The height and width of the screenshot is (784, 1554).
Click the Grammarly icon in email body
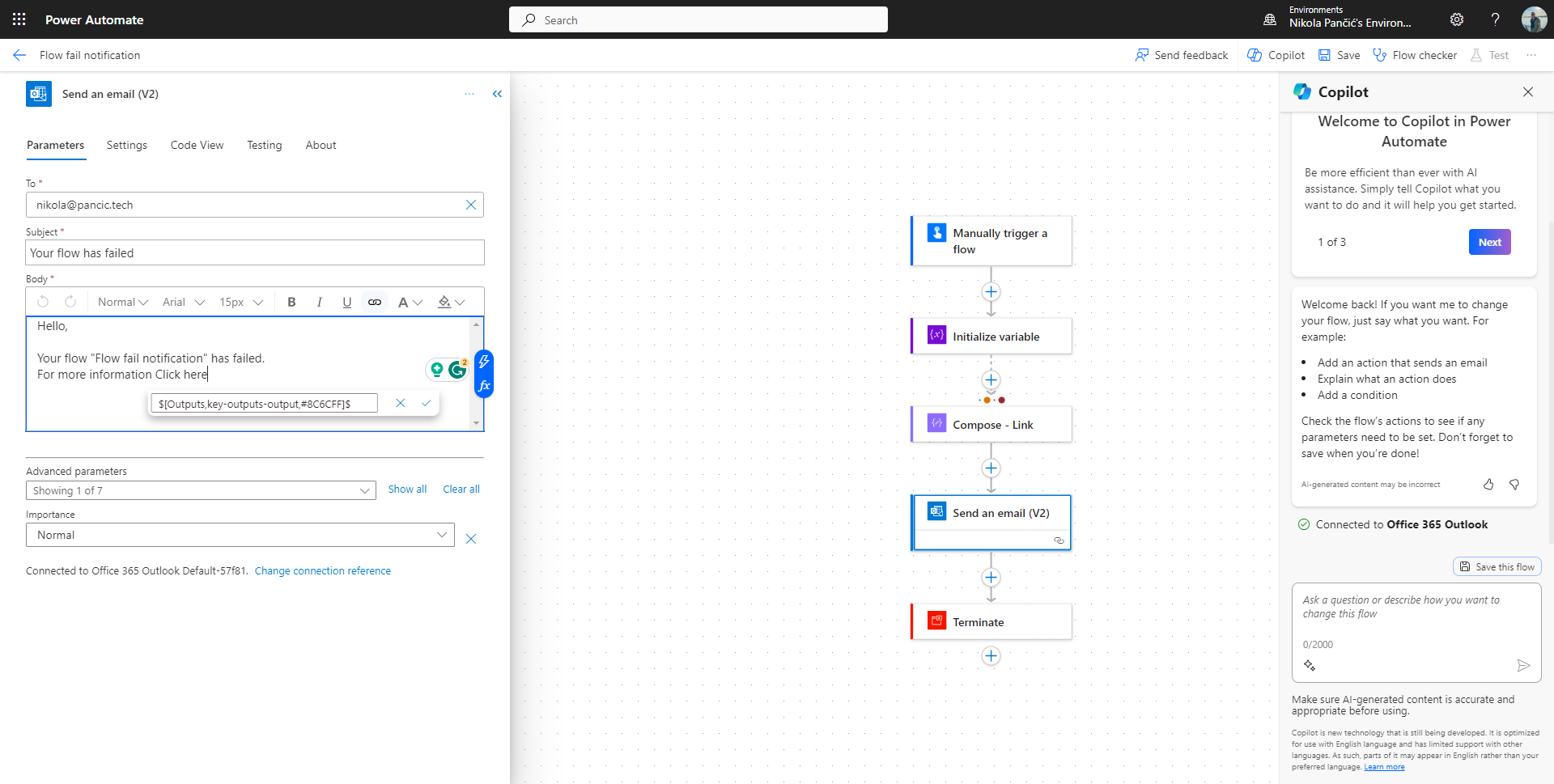(x=457, y=369)
